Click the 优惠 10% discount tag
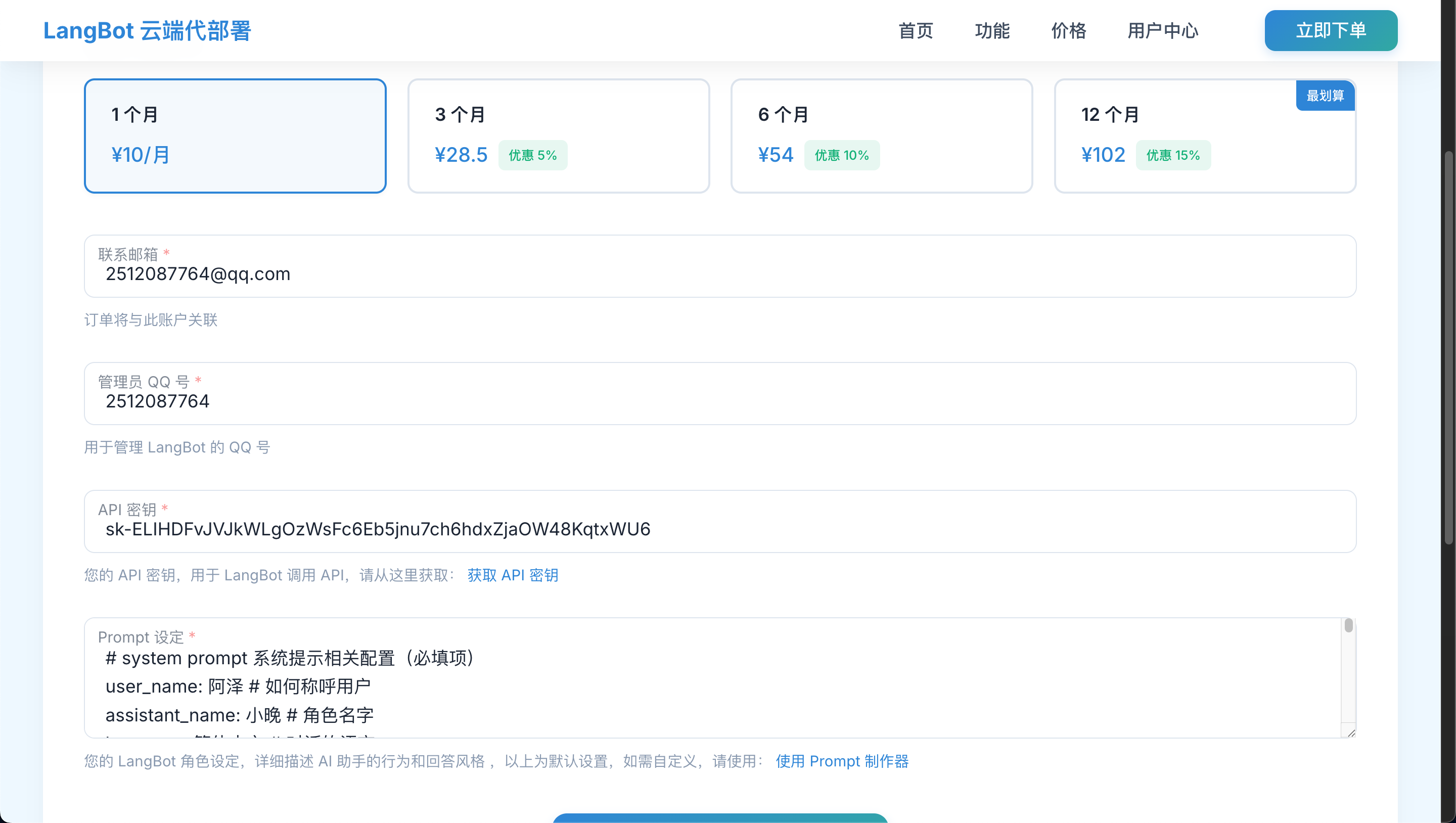The width and height of the screenshot is (1456, 823). (x=842, y=155)
